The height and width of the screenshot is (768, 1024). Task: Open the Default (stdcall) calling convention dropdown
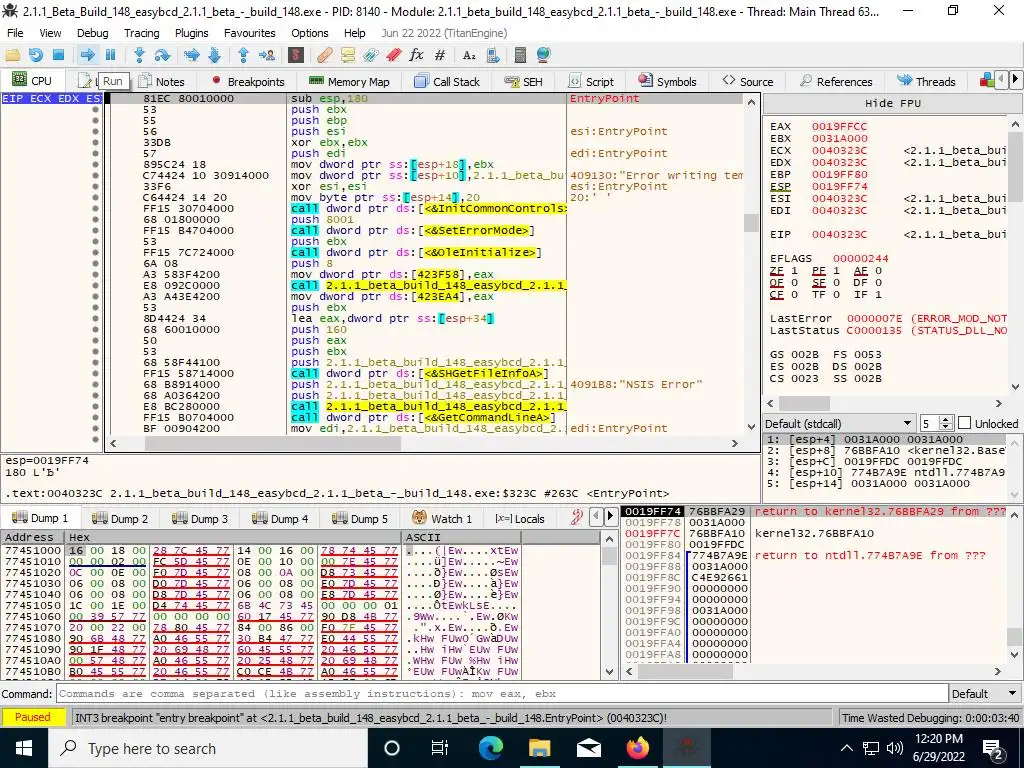pos(839,423)
